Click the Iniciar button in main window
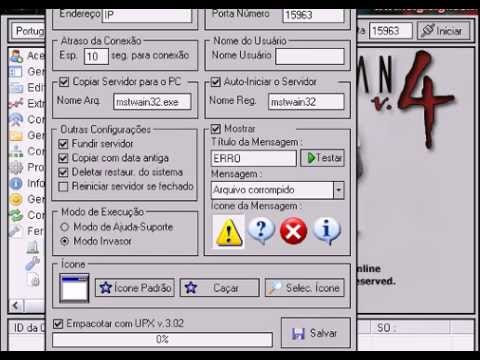This screenshot has width=480, height=360. (x=444, y=31)
